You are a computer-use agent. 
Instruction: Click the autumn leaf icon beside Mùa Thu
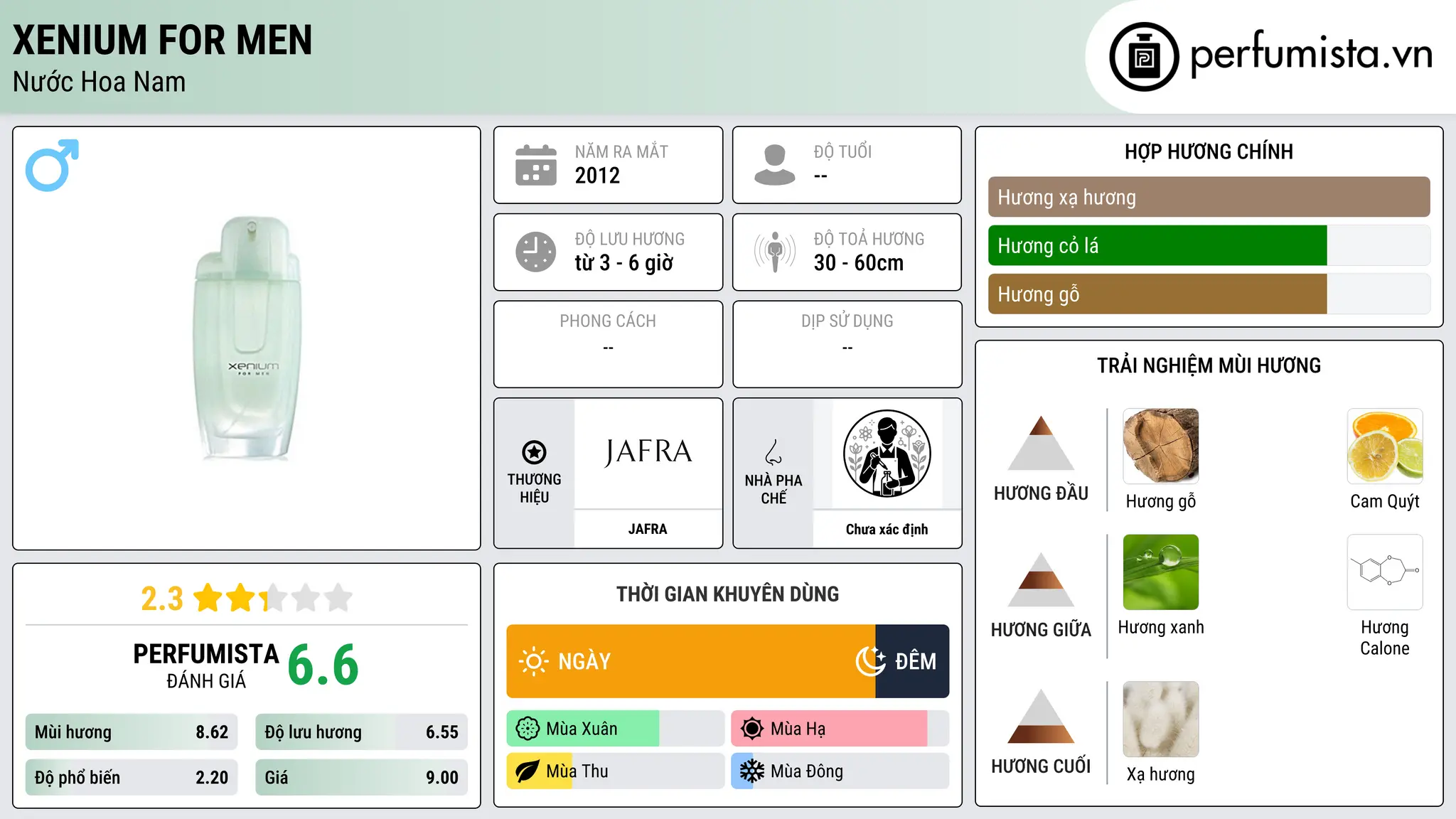pyautogui.click(x=528, y=771)
